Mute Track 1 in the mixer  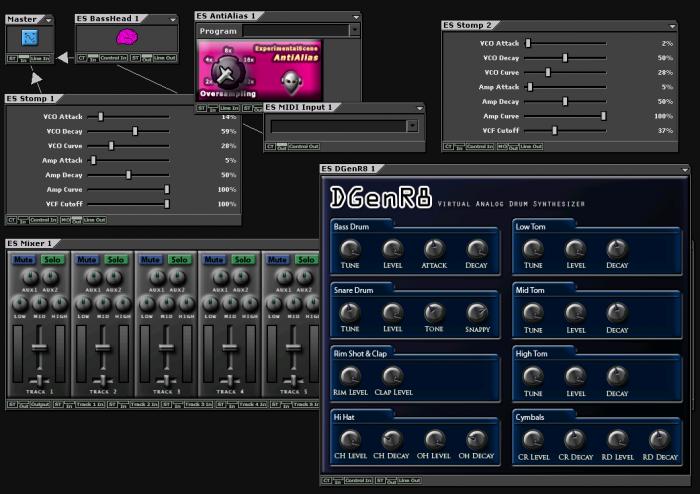(x=23, y=260)
